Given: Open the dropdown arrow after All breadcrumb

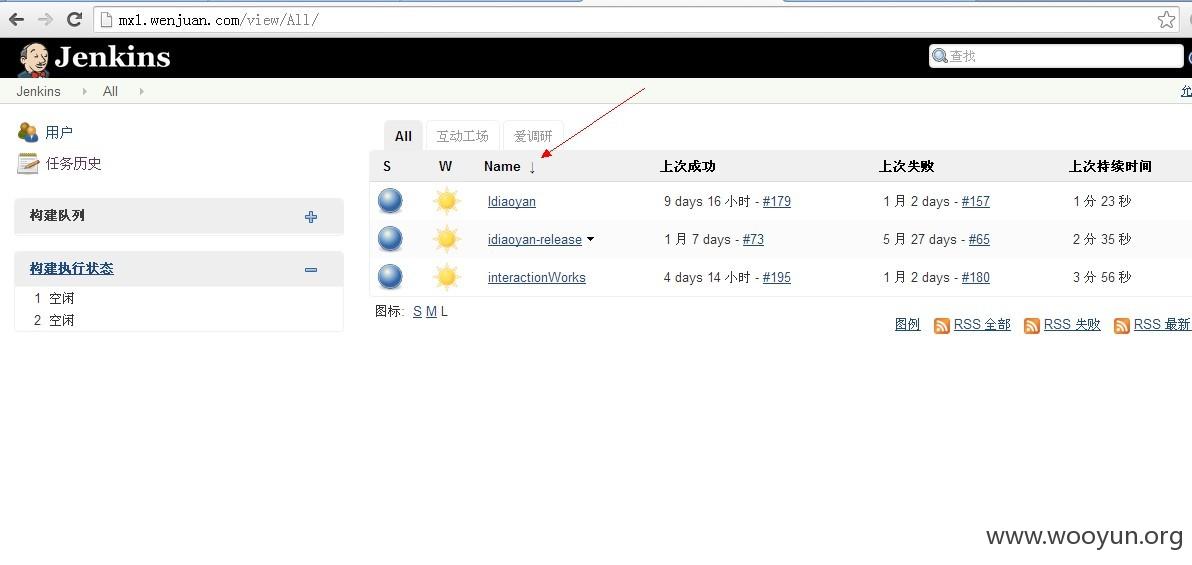Looking at the screenshot, I should pyautogui.click(x=141, y=91).
